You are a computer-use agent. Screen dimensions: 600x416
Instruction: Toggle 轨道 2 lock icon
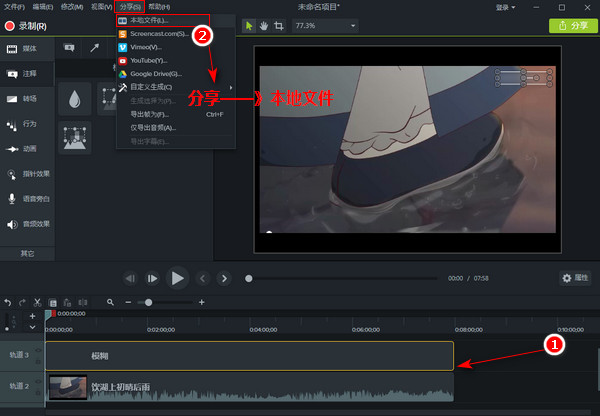coord(38,393)
